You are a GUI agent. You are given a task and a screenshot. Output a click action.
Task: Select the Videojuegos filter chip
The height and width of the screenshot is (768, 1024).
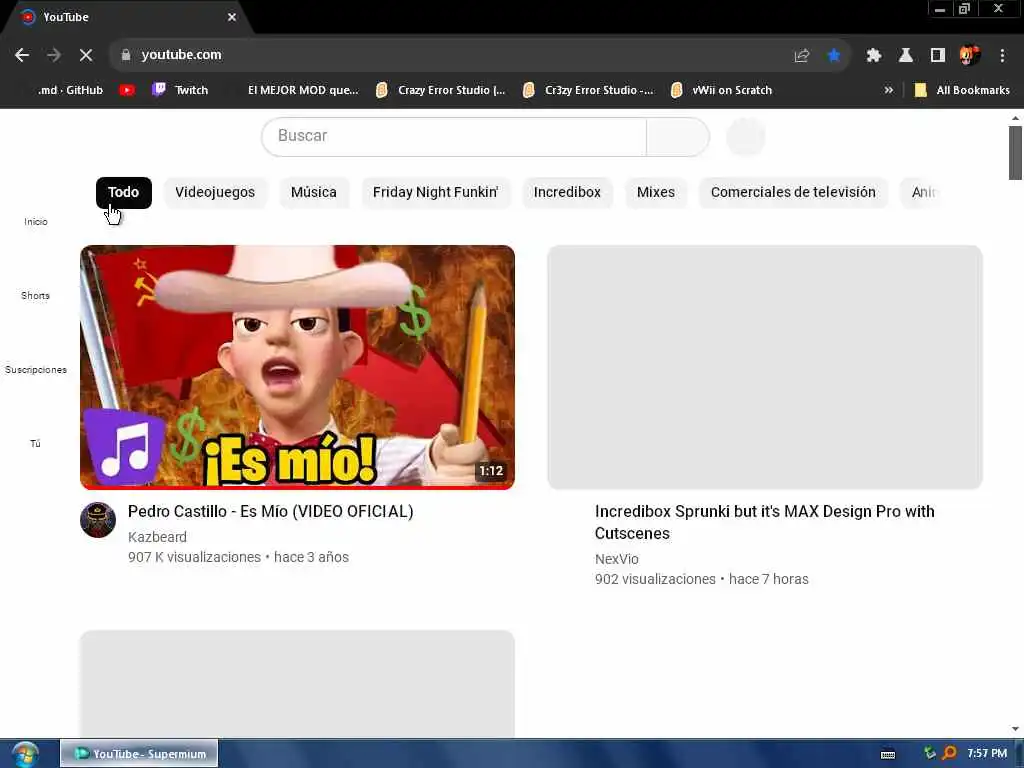(x=215, y=193)
